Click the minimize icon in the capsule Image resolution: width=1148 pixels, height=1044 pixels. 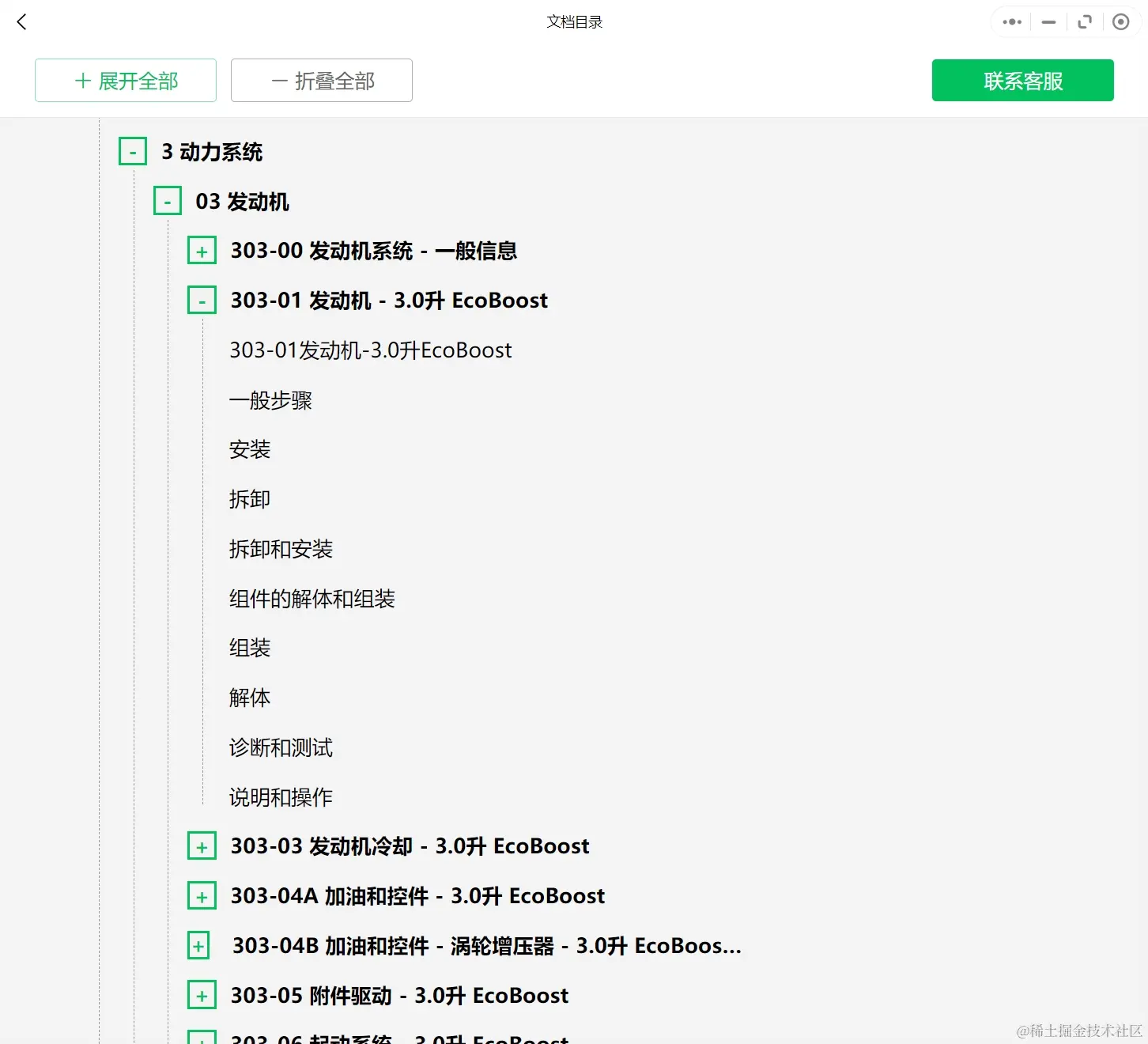tap(1048, 21)
